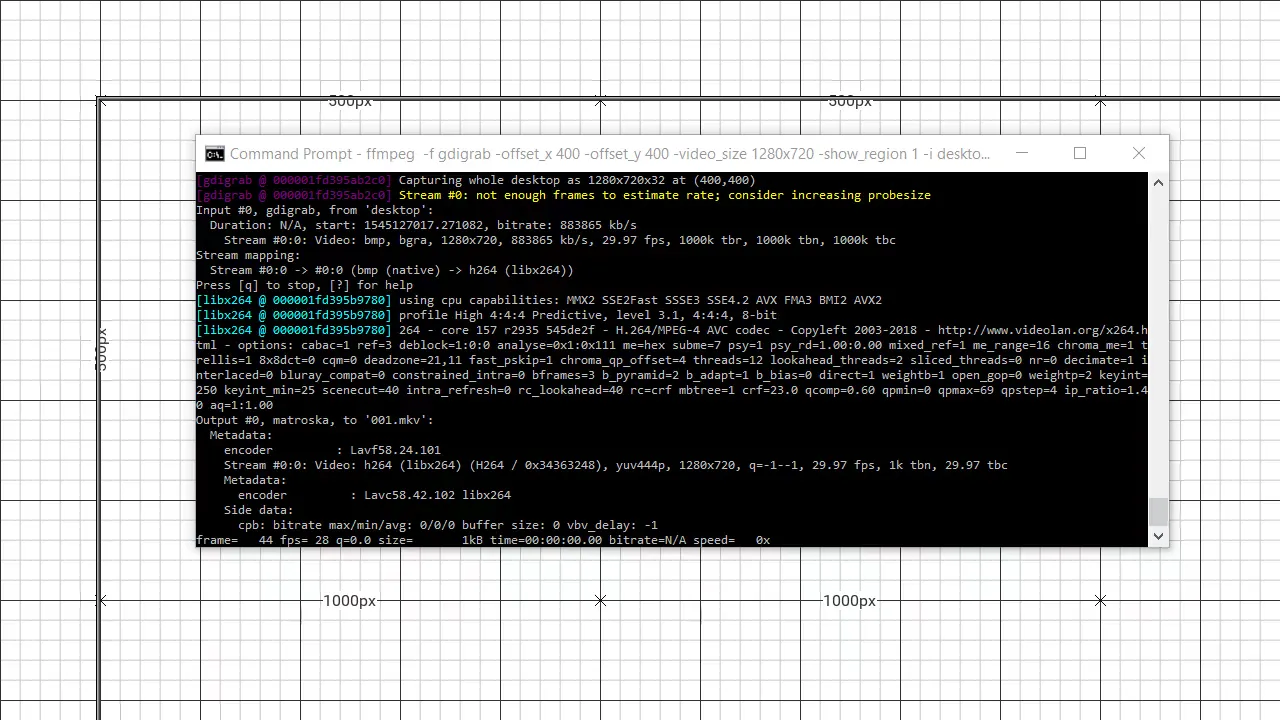Viewport: 1280px width, 720px height.
Task: Click the 'Press [q] to stop, [?] for help' line
Action: pos(304,285)
